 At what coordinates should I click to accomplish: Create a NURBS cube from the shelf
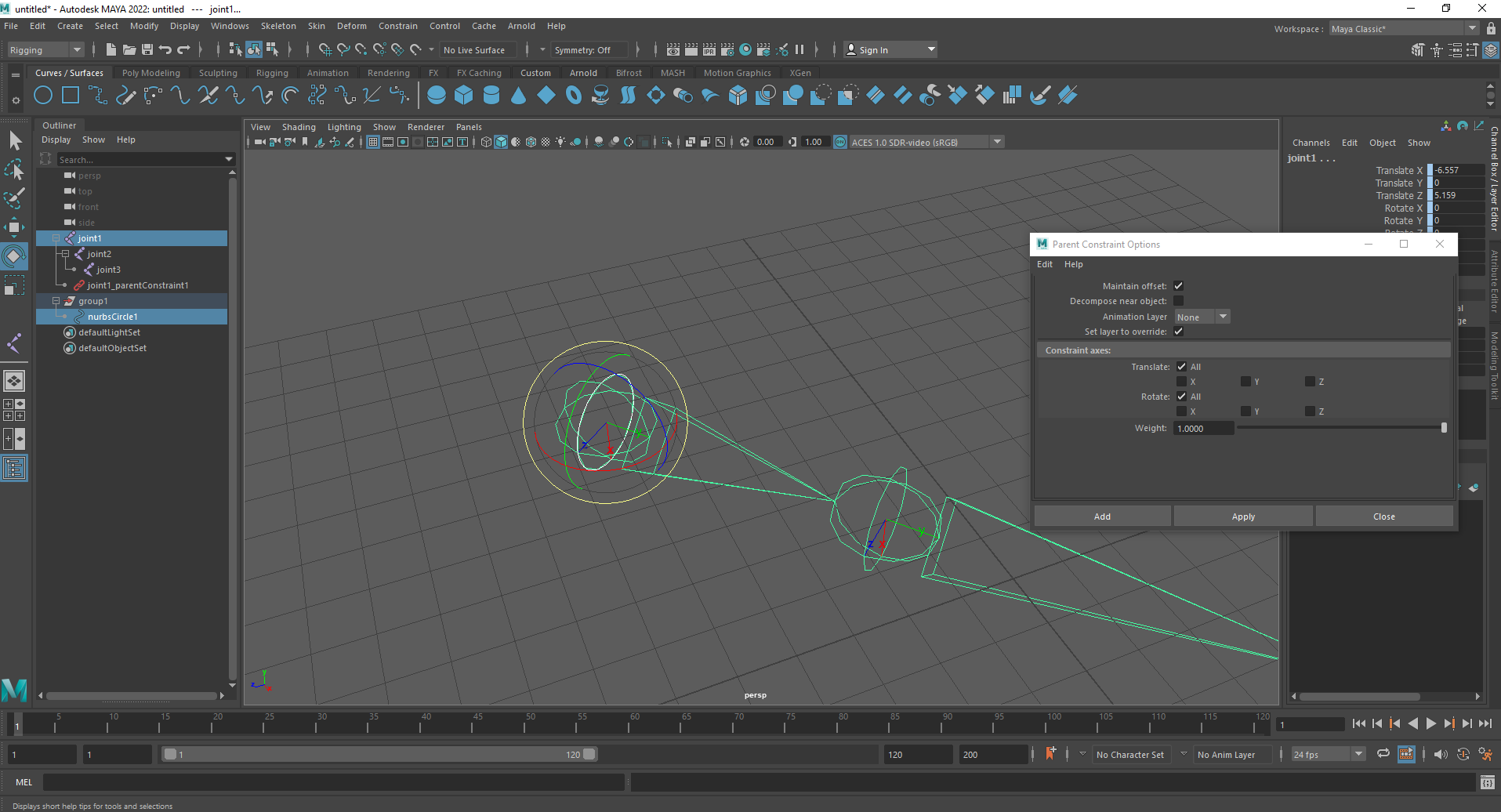click(x=464, y=96)
